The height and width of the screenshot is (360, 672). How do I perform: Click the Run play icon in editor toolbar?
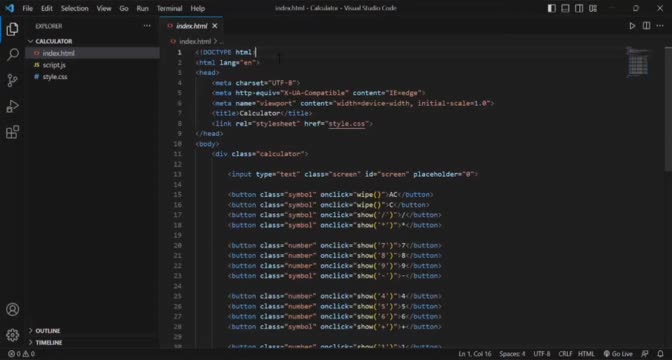(632, 26)
